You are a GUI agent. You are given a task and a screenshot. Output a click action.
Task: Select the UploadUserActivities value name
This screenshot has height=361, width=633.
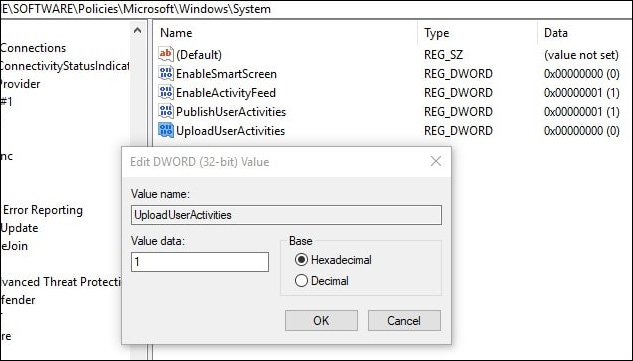[231, 130]
